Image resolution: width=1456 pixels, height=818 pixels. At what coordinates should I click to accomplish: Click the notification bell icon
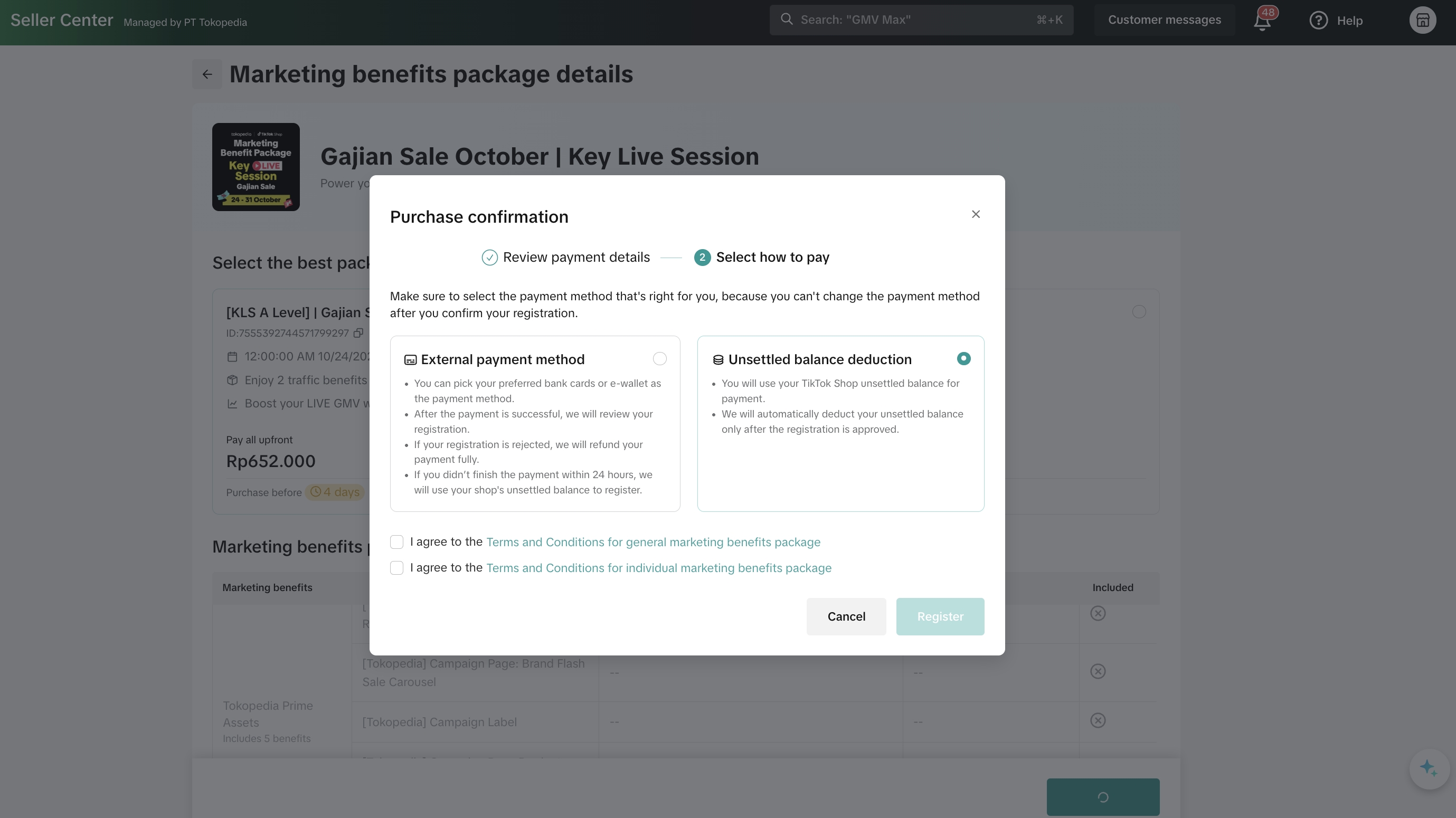tap(1262, 22)
